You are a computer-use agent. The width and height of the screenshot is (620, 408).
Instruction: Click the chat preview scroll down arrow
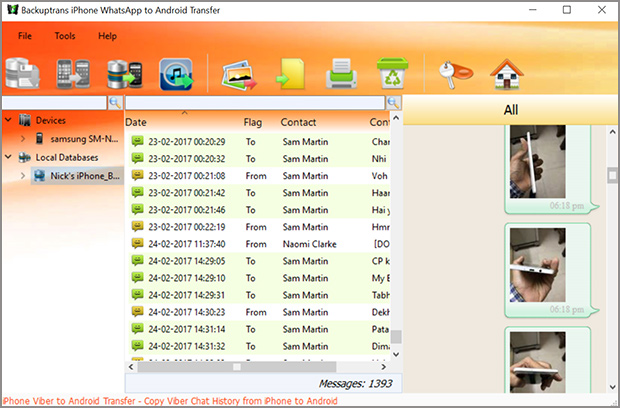pos(612,387)
